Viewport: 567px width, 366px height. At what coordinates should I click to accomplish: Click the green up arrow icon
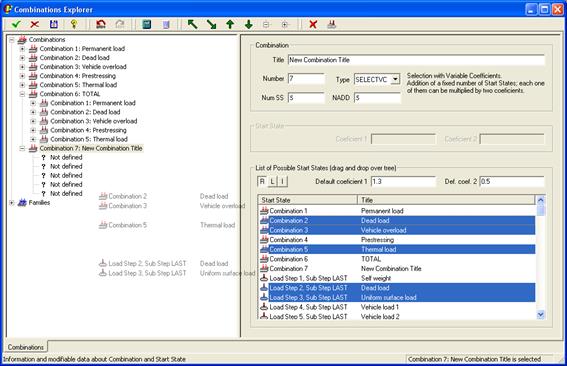[230, 25]
